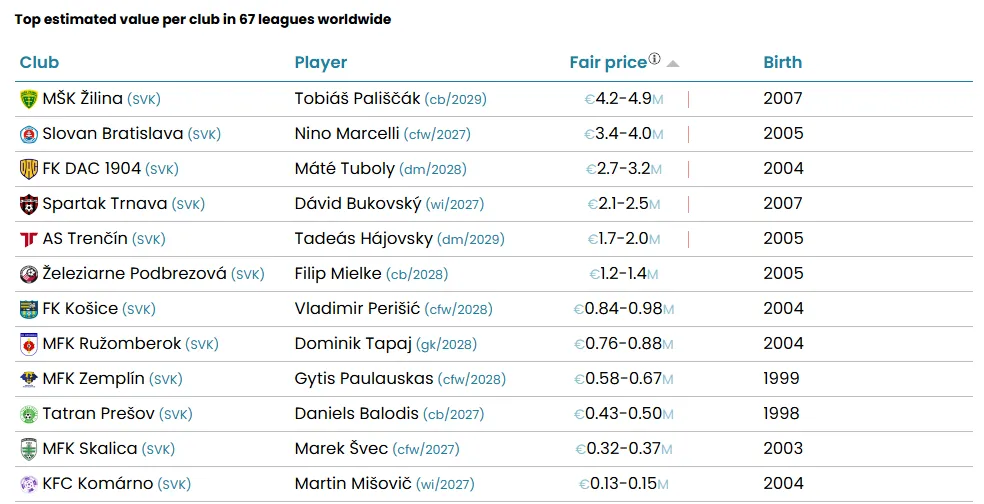Click the FK Košice club crest icon
This screenshot has width=984, height=504.
(x=28, y=309)
